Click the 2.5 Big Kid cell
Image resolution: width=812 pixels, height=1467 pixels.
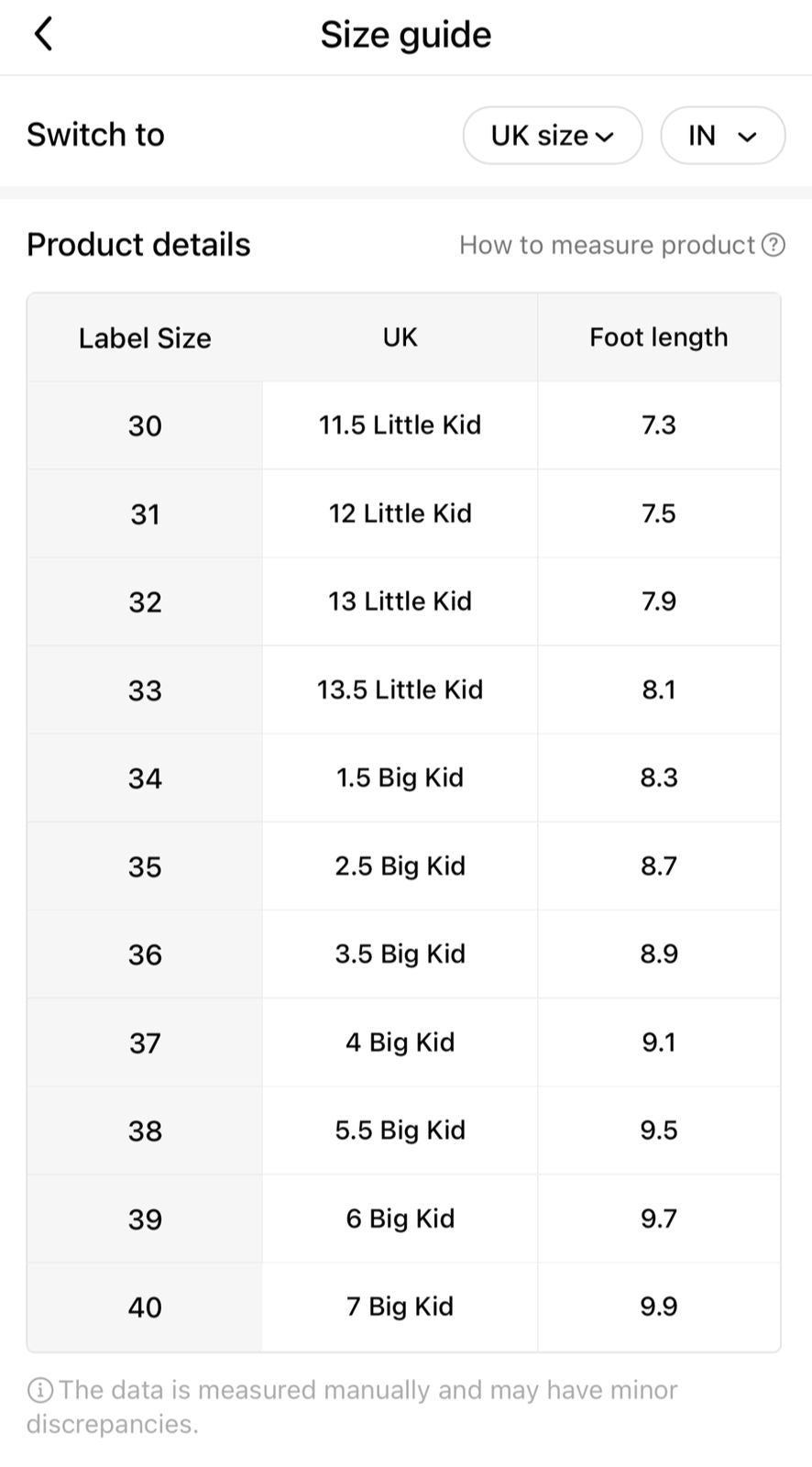(x=401, y=866)
